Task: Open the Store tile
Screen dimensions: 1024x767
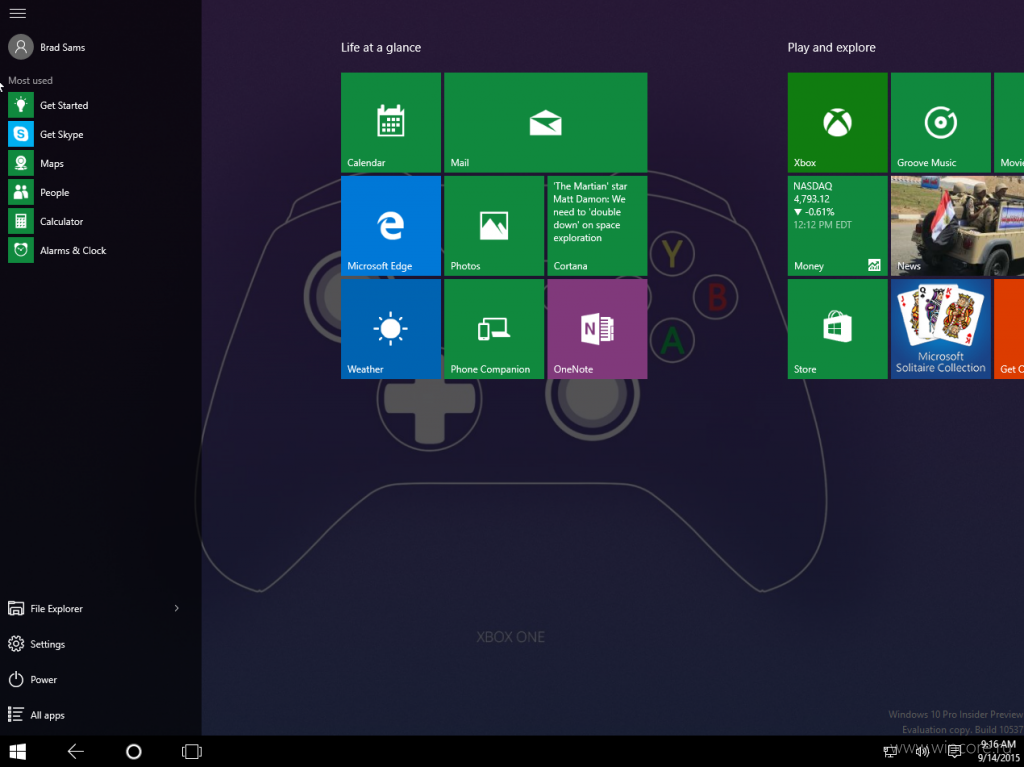Action: click(x=837, y=329)
